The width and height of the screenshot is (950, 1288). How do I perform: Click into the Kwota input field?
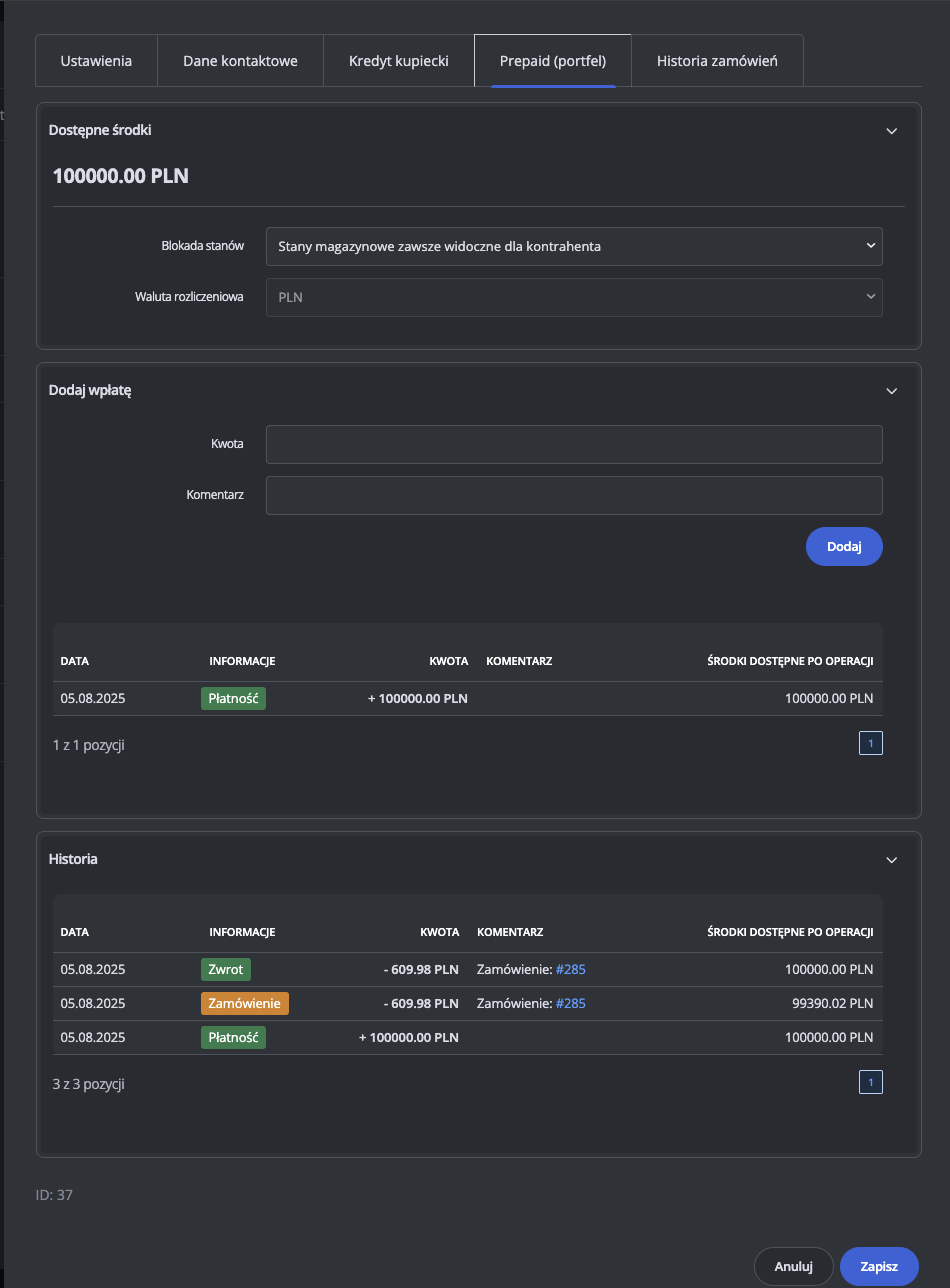(x=574, y=444)
